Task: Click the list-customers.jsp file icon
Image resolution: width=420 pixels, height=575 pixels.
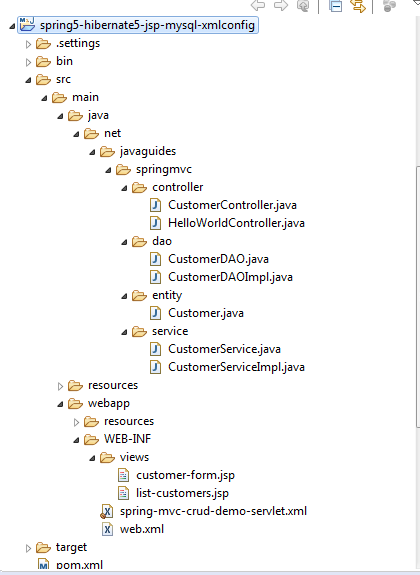Action: (124, 493)
